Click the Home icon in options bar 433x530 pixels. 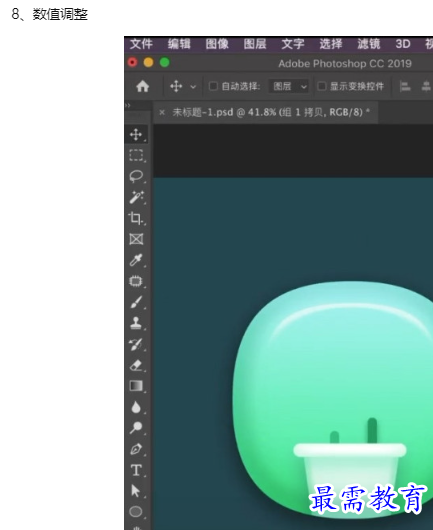click(142, 86)
